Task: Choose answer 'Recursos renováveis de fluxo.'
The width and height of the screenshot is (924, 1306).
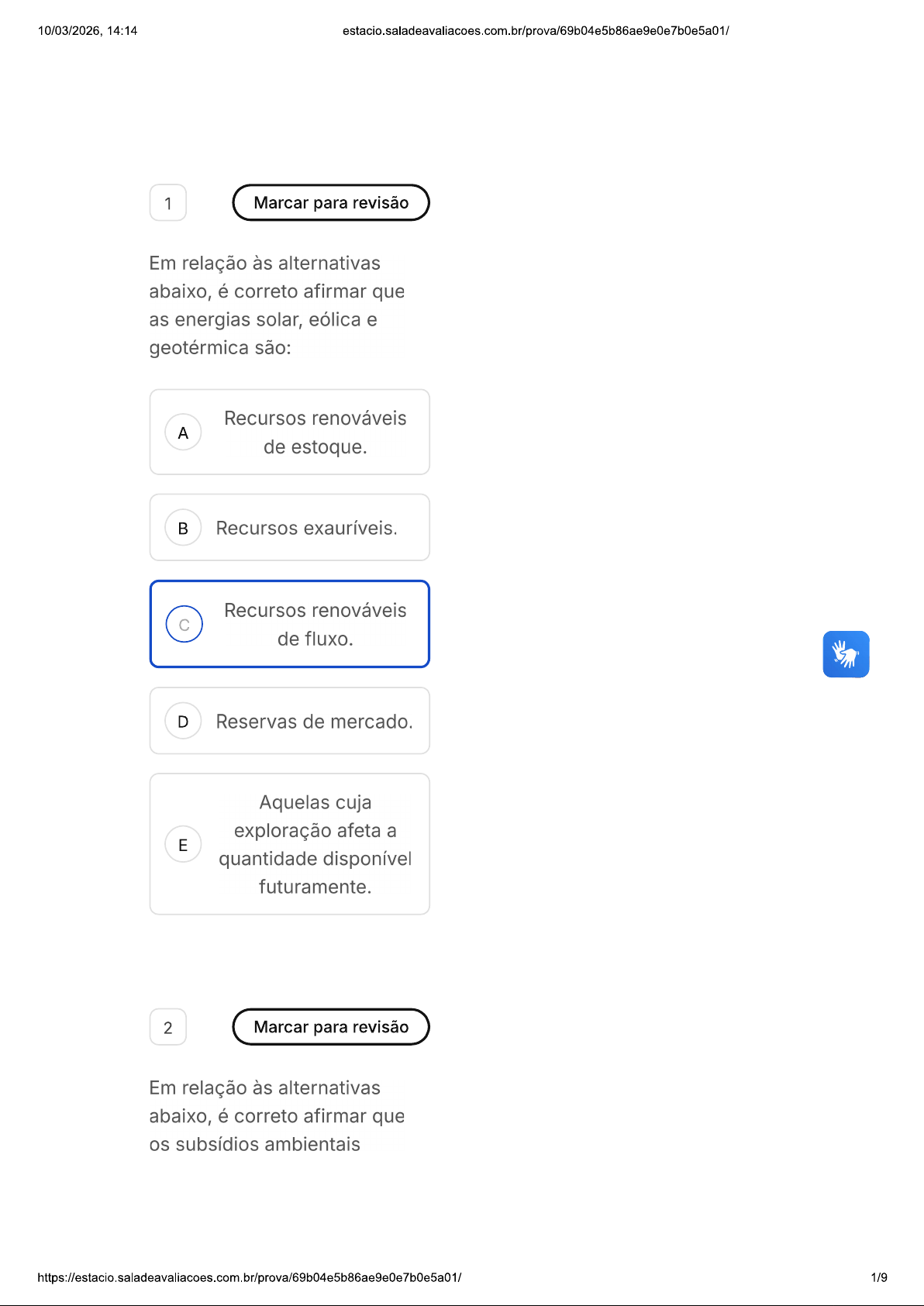Action: tap(290, 624)
